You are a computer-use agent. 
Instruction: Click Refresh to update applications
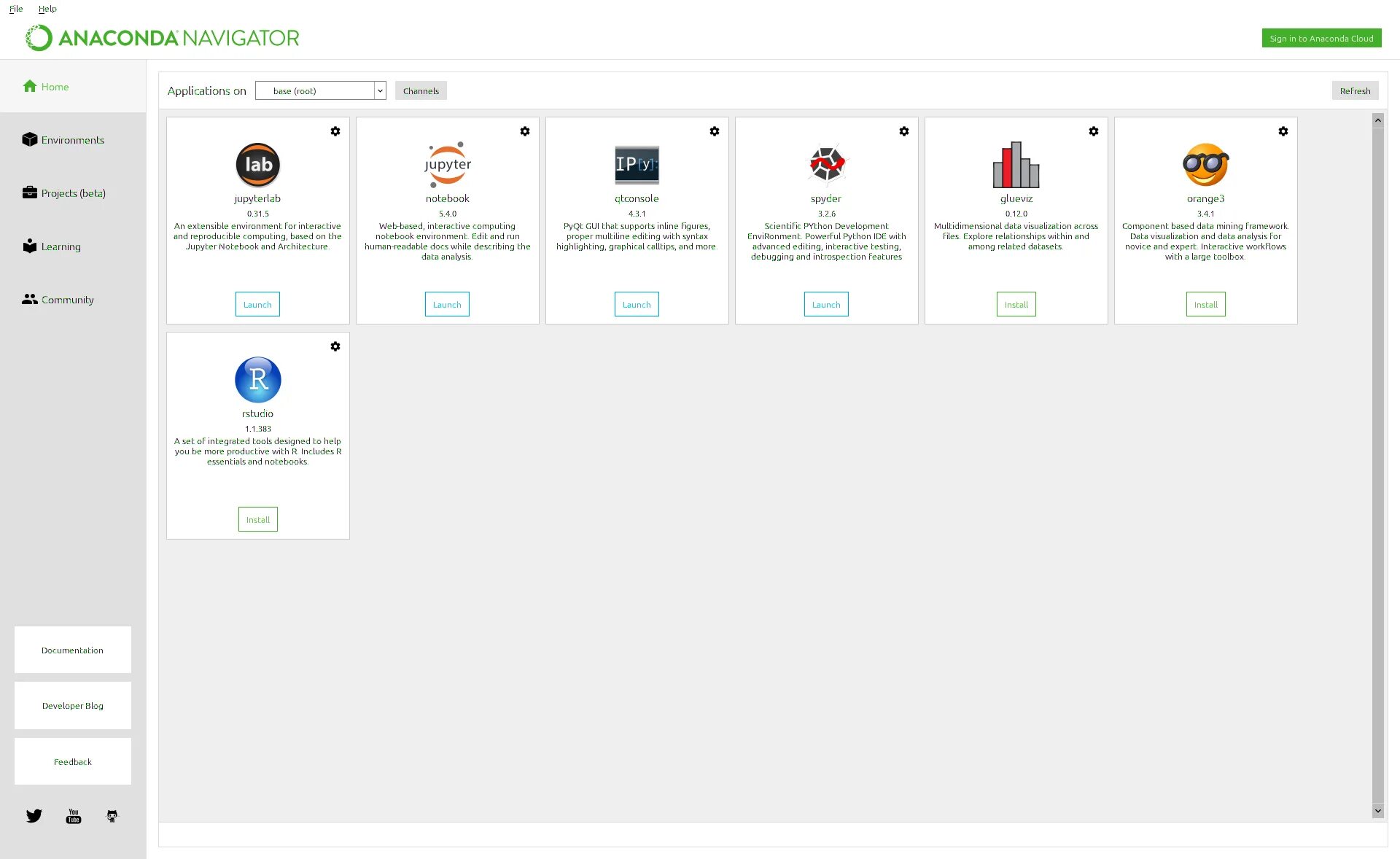click(x=1354, y=90)
